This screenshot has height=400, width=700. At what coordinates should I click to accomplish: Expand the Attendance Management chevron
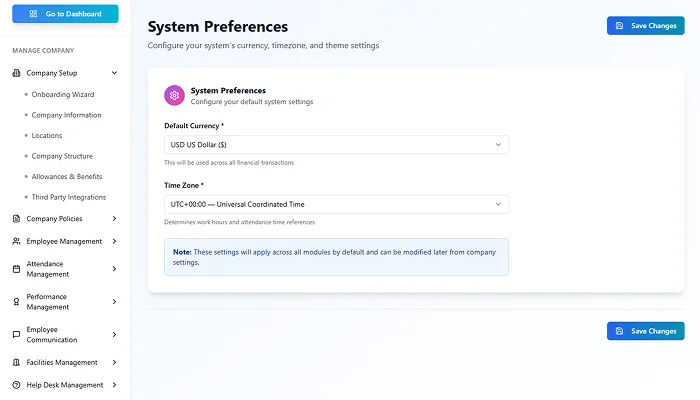[114, 268]
